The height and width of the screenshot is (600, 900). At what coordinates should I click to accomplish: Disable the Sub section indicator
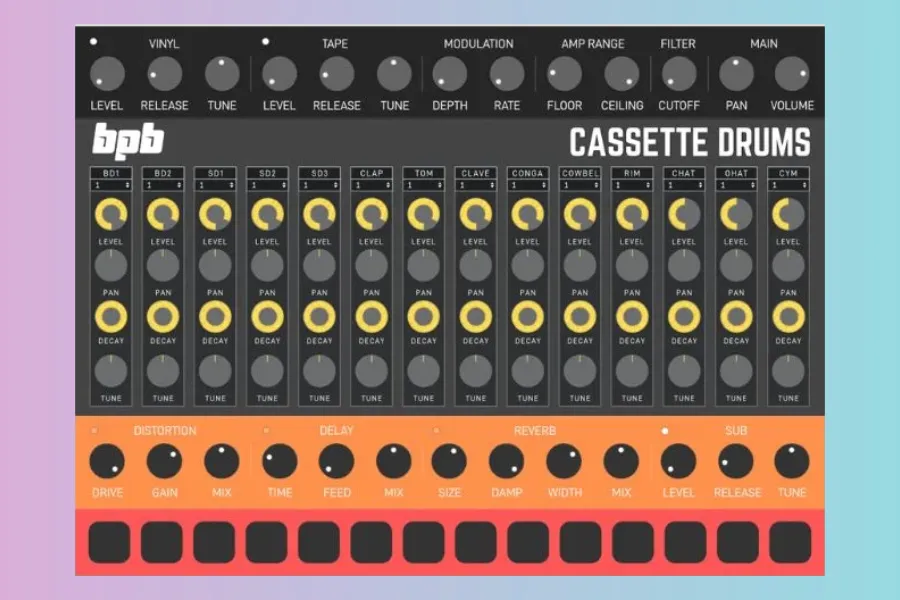pos(665,431)
